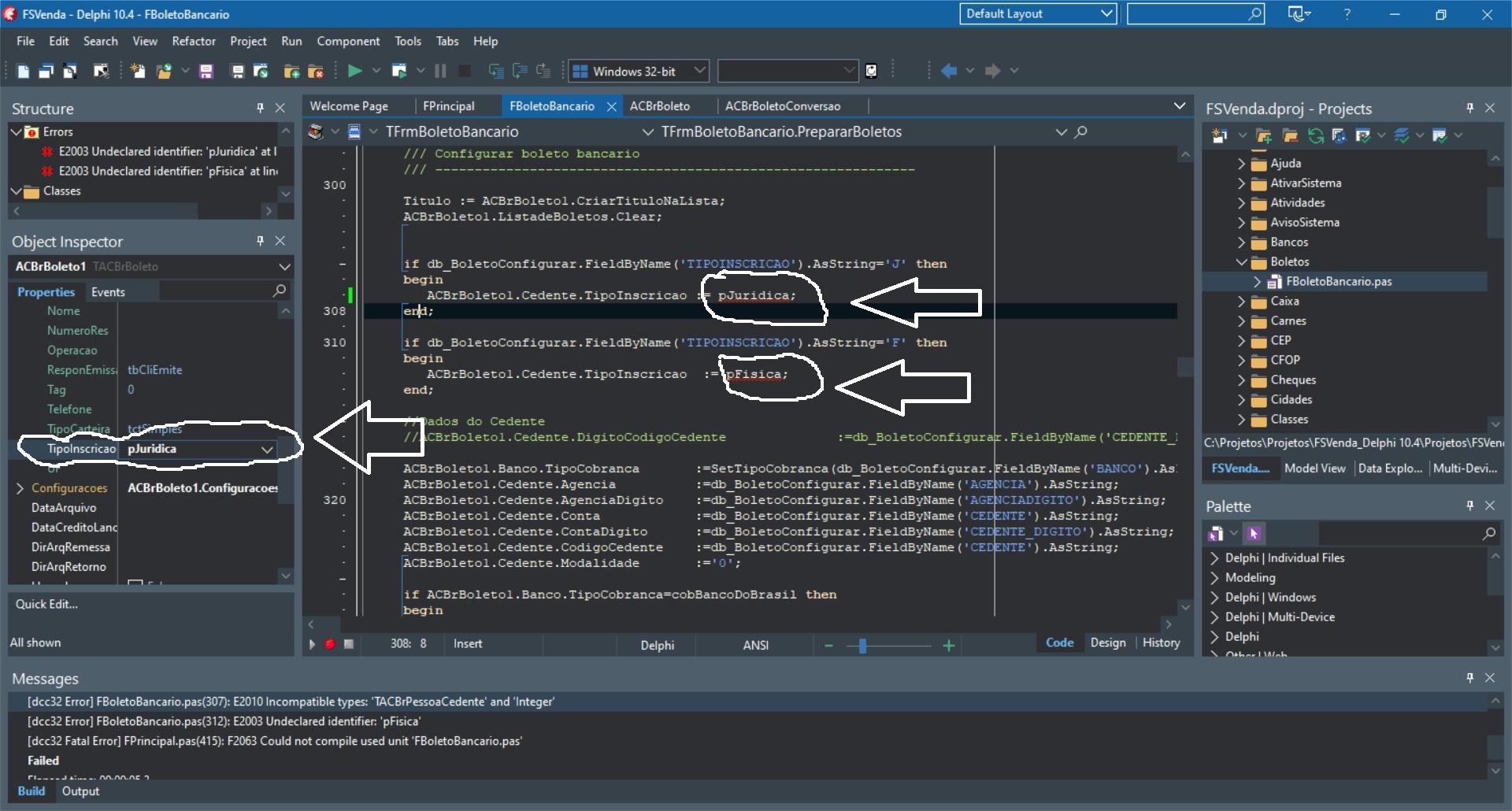1512x811 pixels.
Task: Switch to the FPrincipal editor tab
Action: pos(449,106)
